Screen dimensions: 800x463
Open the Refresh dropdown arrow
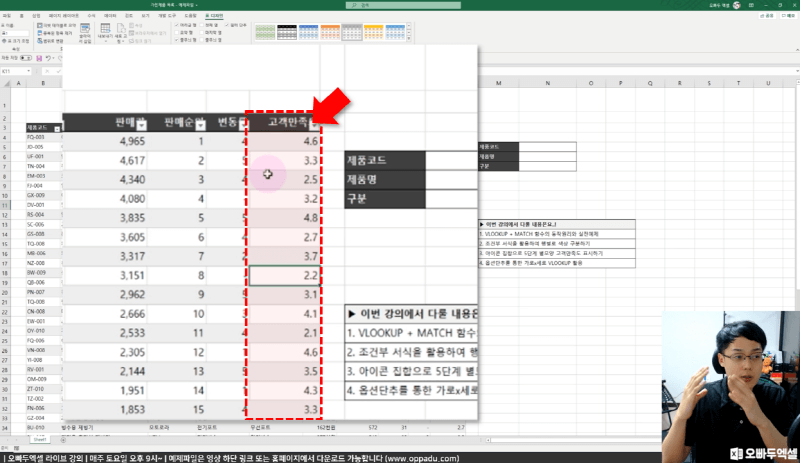point(123,41)
